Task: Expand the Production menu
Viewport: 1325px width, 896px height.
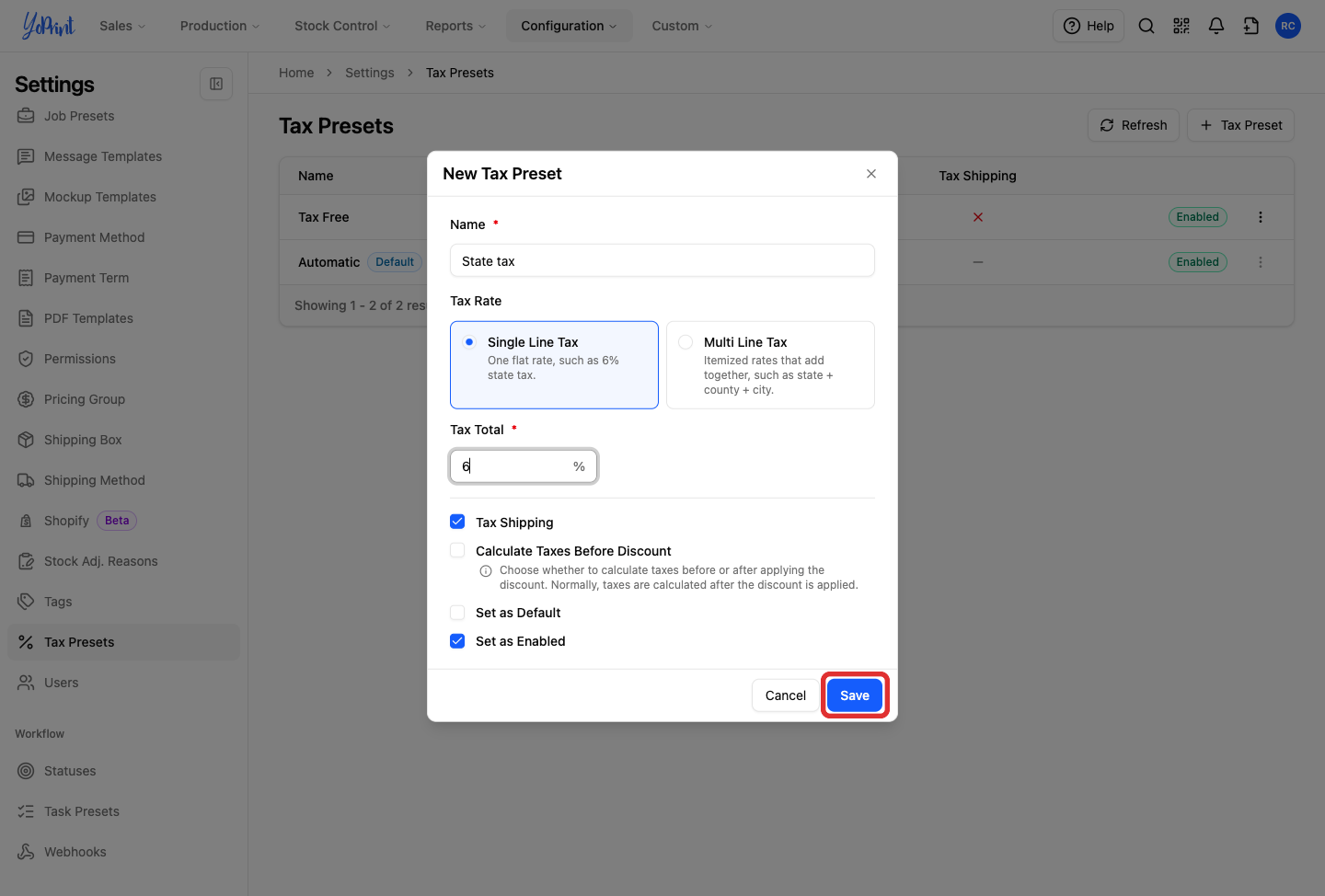Action: pos(220,26)
